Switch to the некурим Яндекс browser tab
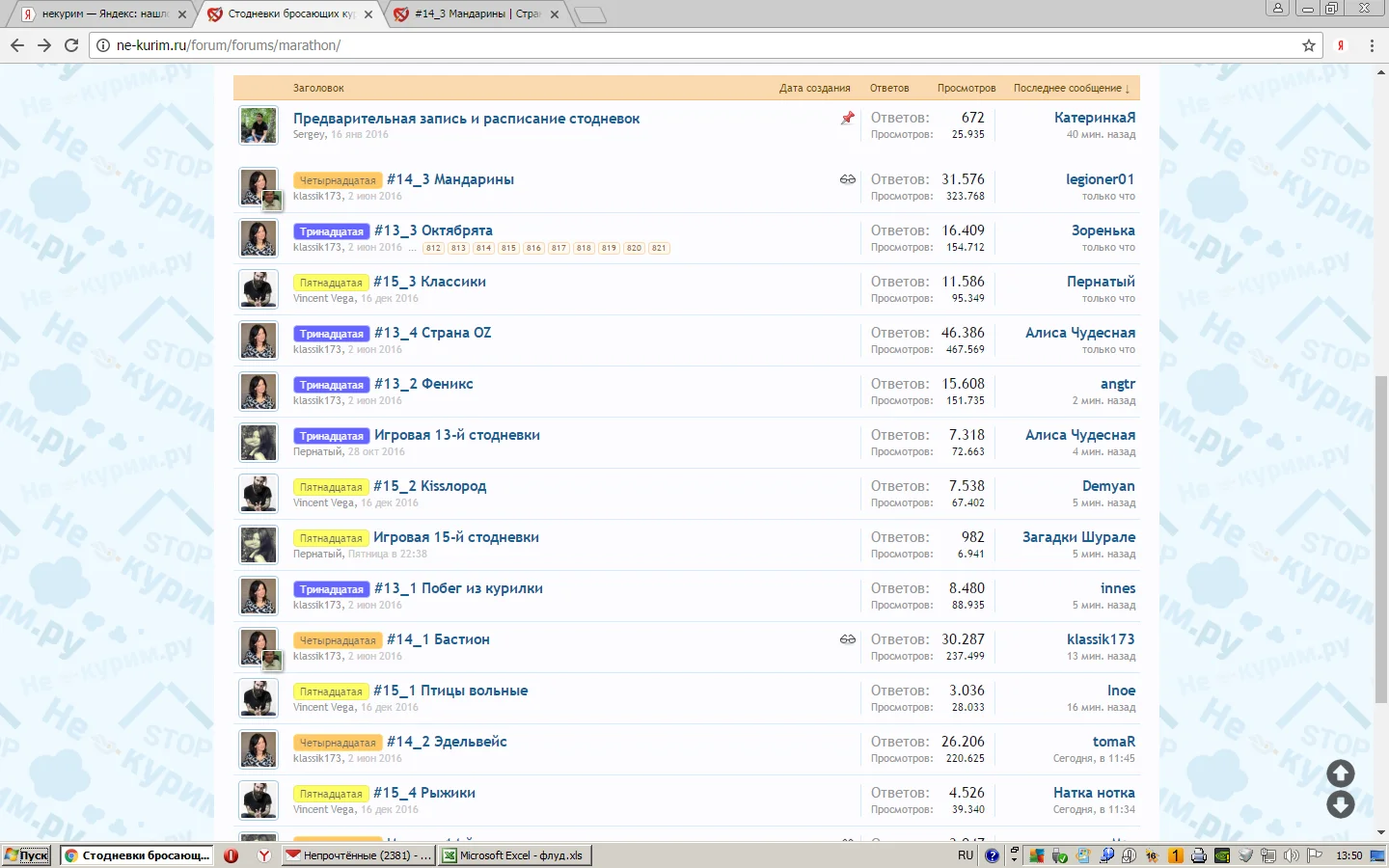This screenshot has height=868, width=1389. 103,14
